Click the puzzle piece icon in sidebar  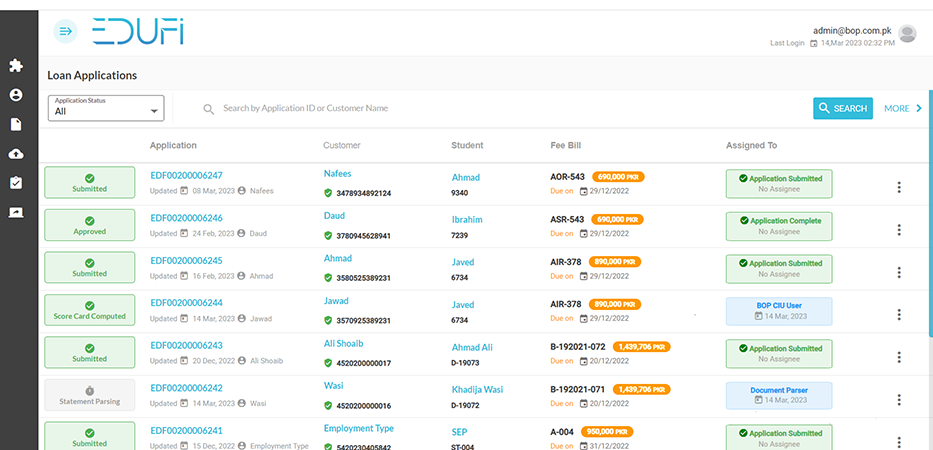[15, 66]
